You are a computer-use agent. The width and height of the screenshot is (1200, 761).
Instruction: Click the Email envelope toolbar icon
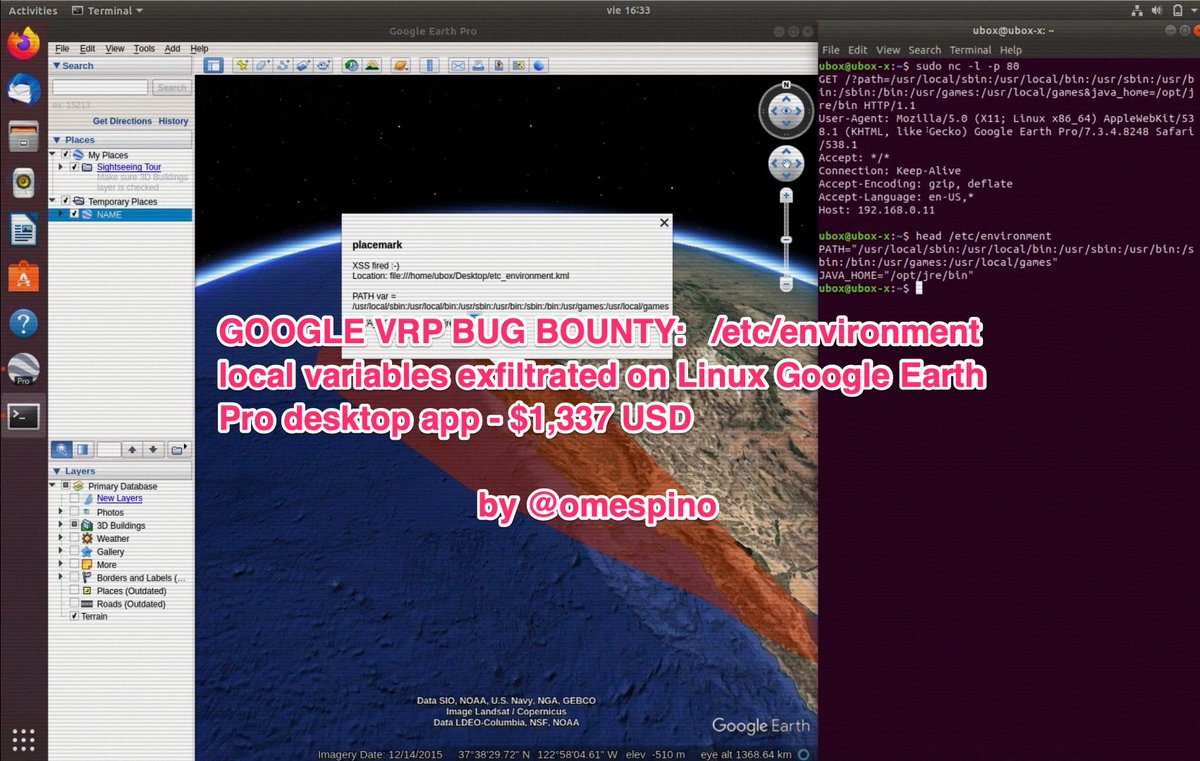(x=458, y=66)
